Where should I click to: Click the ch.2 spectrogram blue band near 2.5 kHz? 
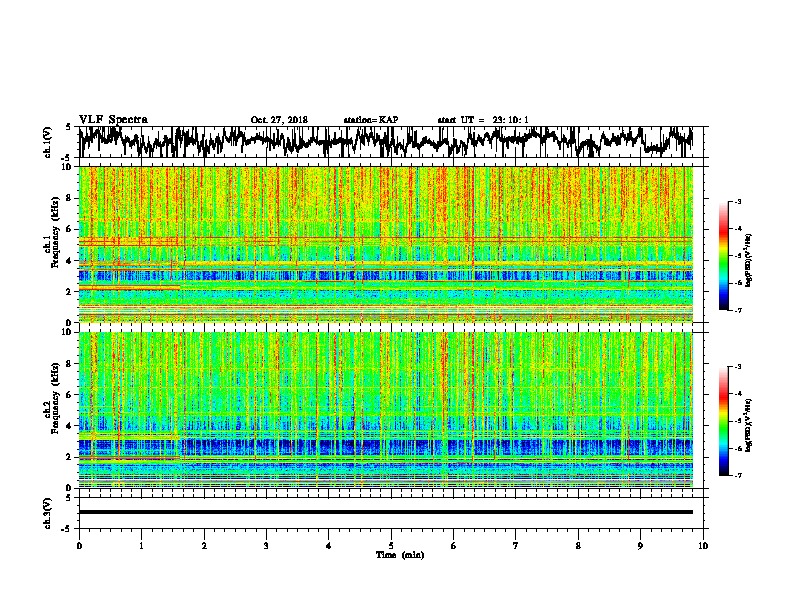click(385, 447)
